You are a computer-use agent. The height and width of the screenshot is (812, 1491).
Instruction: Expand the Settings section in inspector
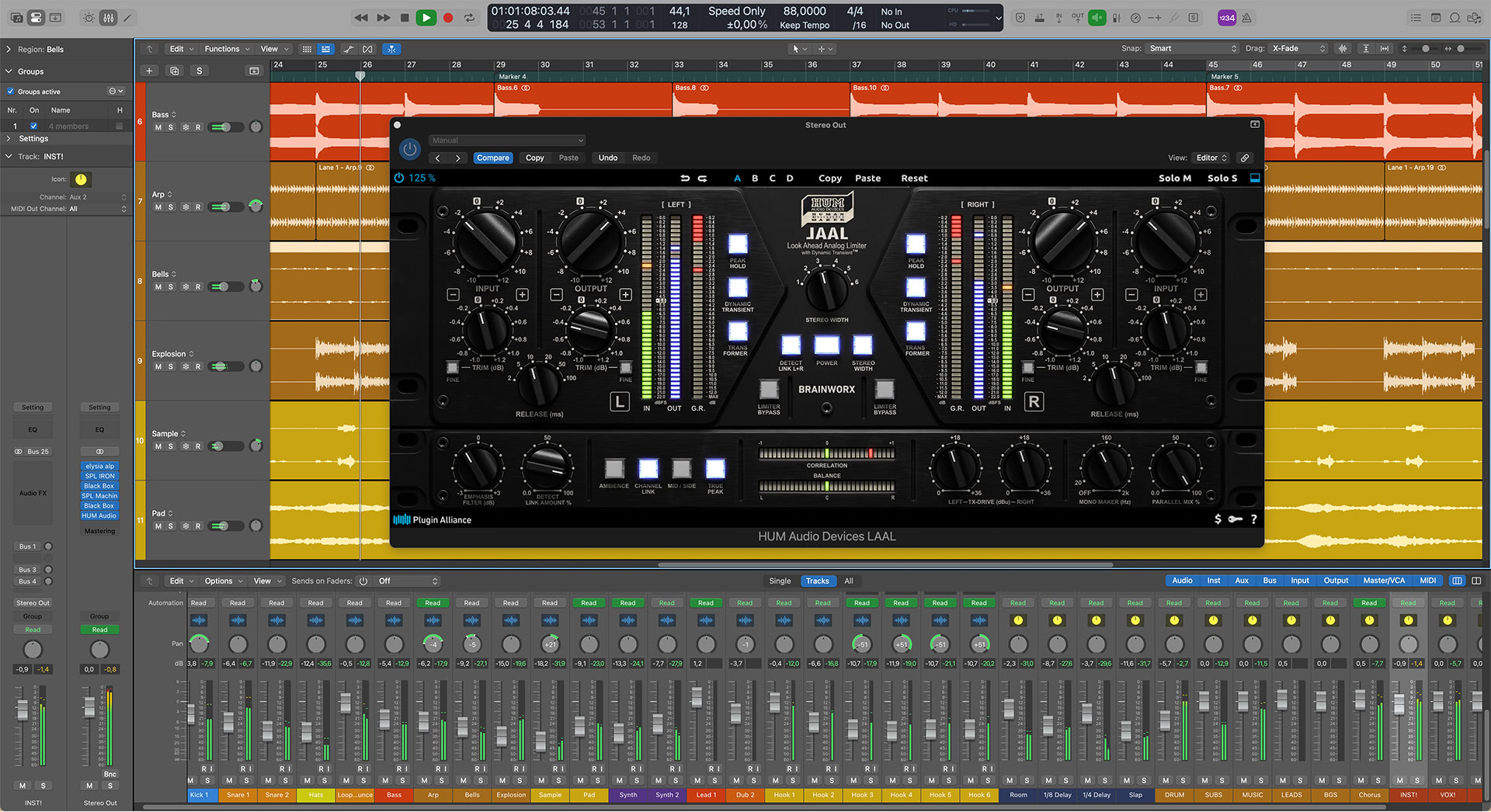pyautogui.click(x=9, y=139)
